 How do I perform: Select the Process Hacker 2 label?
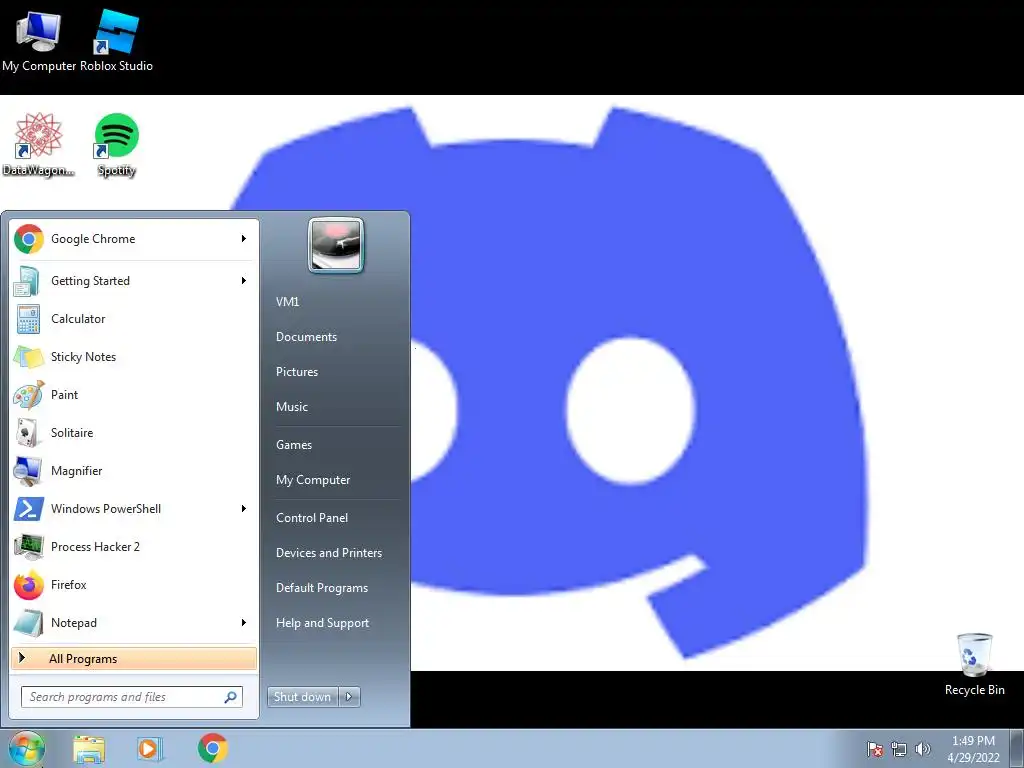(95, 547)
